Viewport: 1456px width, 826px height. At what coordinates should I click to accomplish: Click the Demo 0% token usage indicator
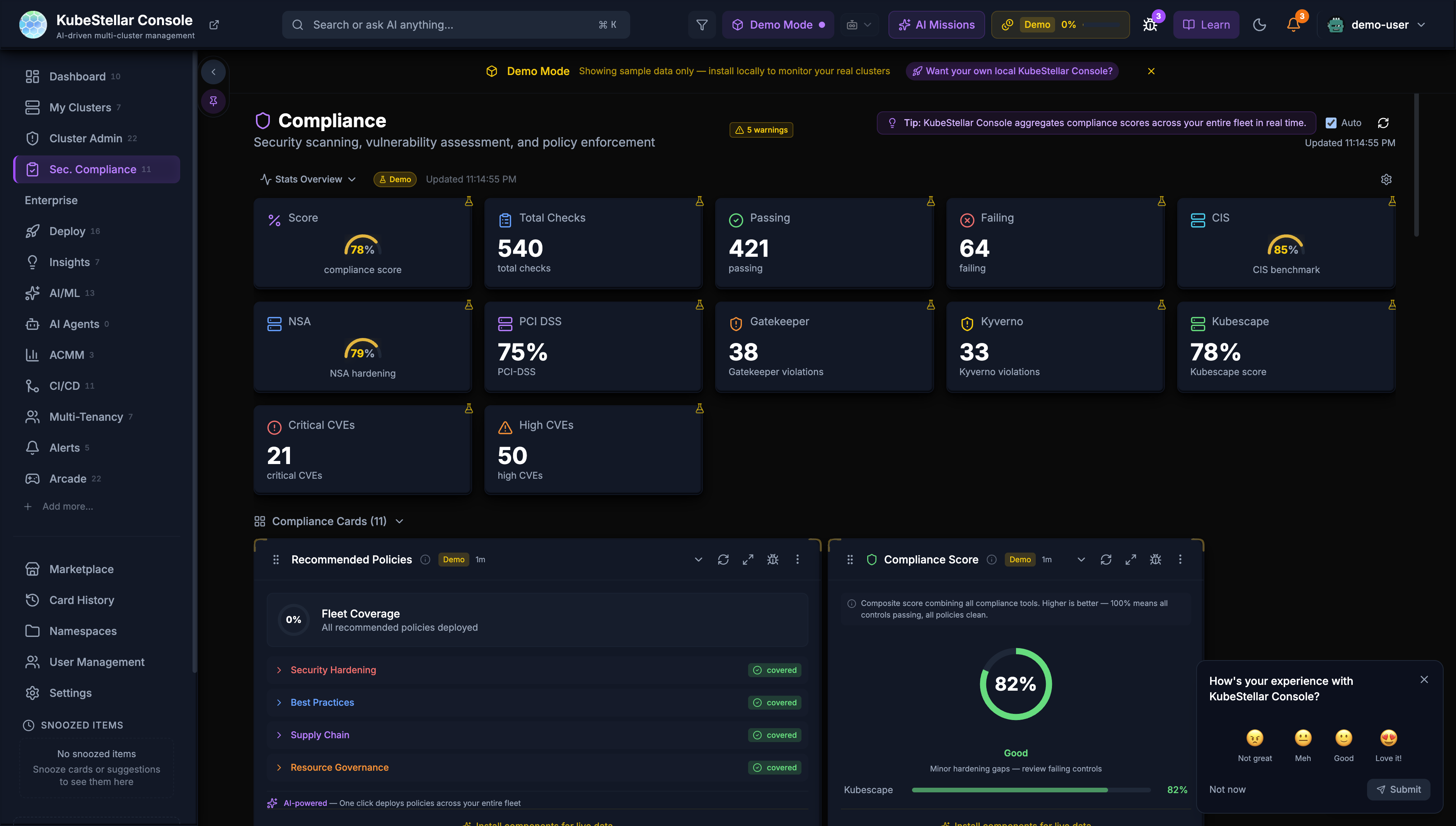pyautogui.click(x=1060, y=25)
